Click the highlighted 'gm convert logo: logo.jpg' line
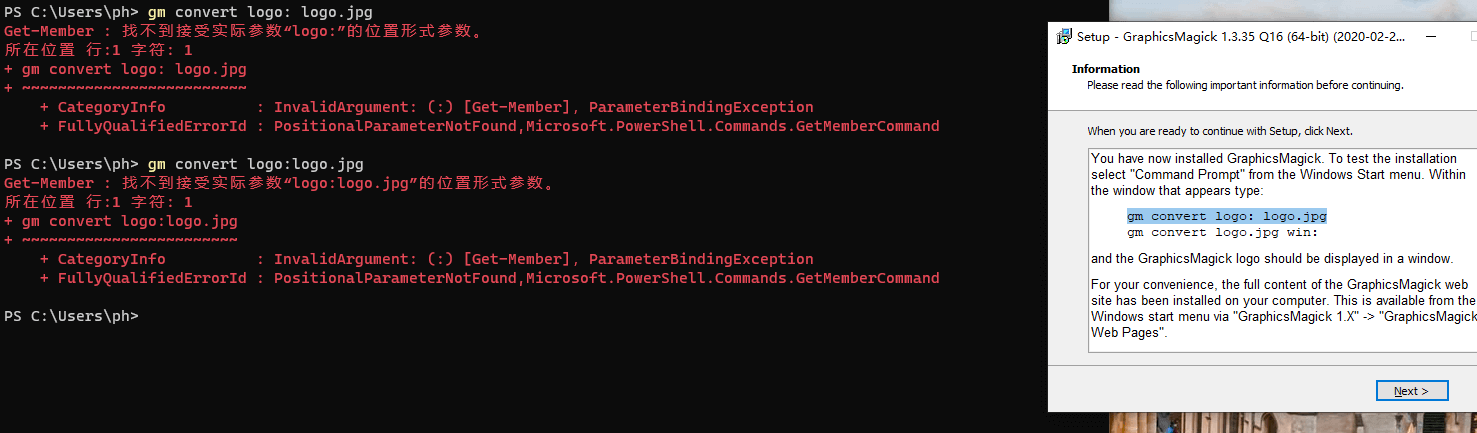 click(x=1226, y=216)
